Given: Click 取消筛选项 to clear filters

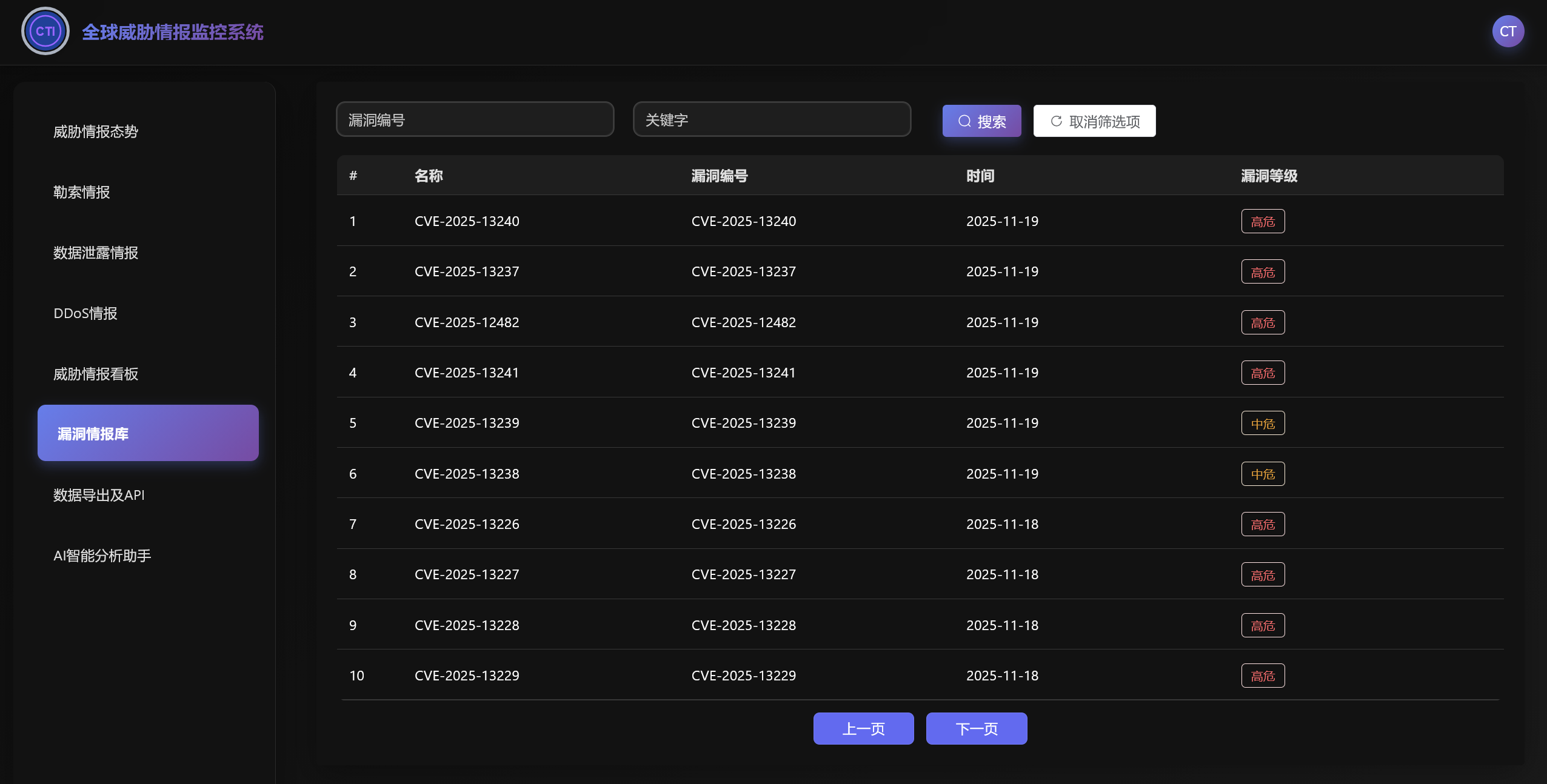Looking at the screenshot, I should click(1094, 121).
